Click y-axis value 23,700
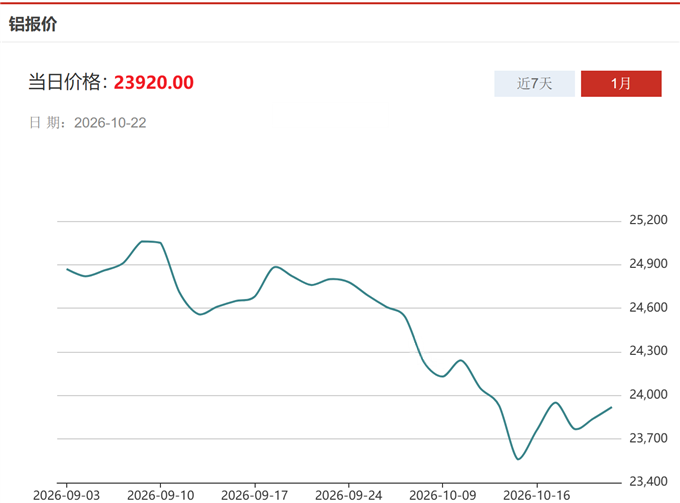This screenshot has height=503, width=680. (648, 438)
